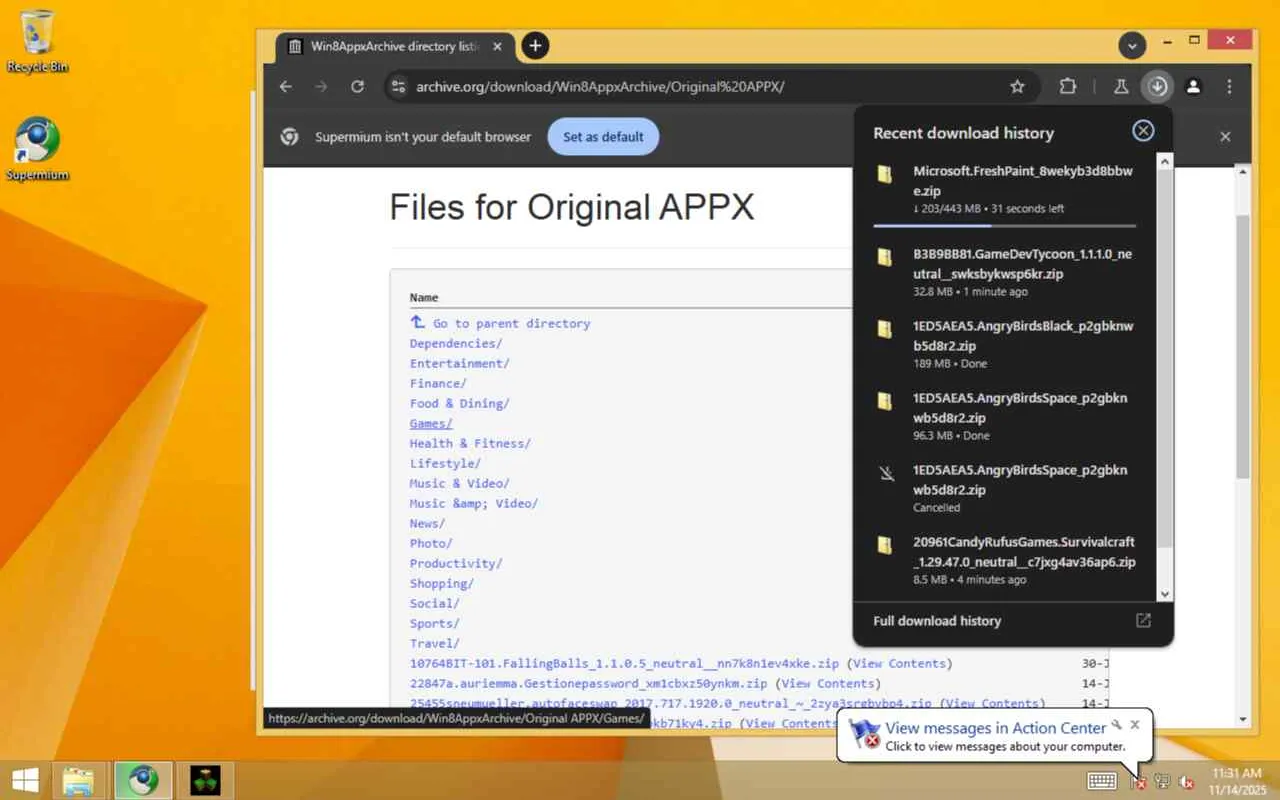Click View messages in Action Center text

click(x=995, y=728)
